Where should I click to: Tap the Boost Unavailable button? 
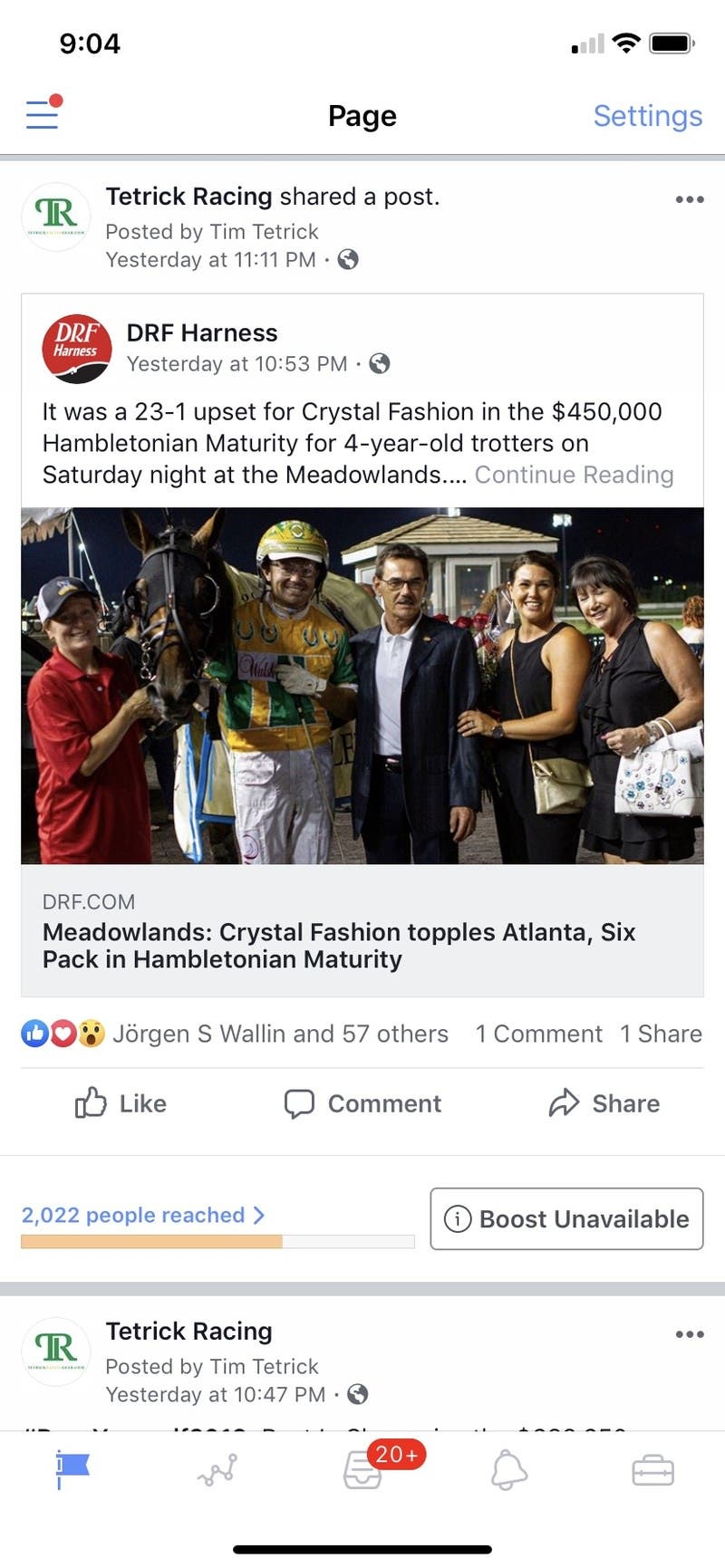[566, 1219]
